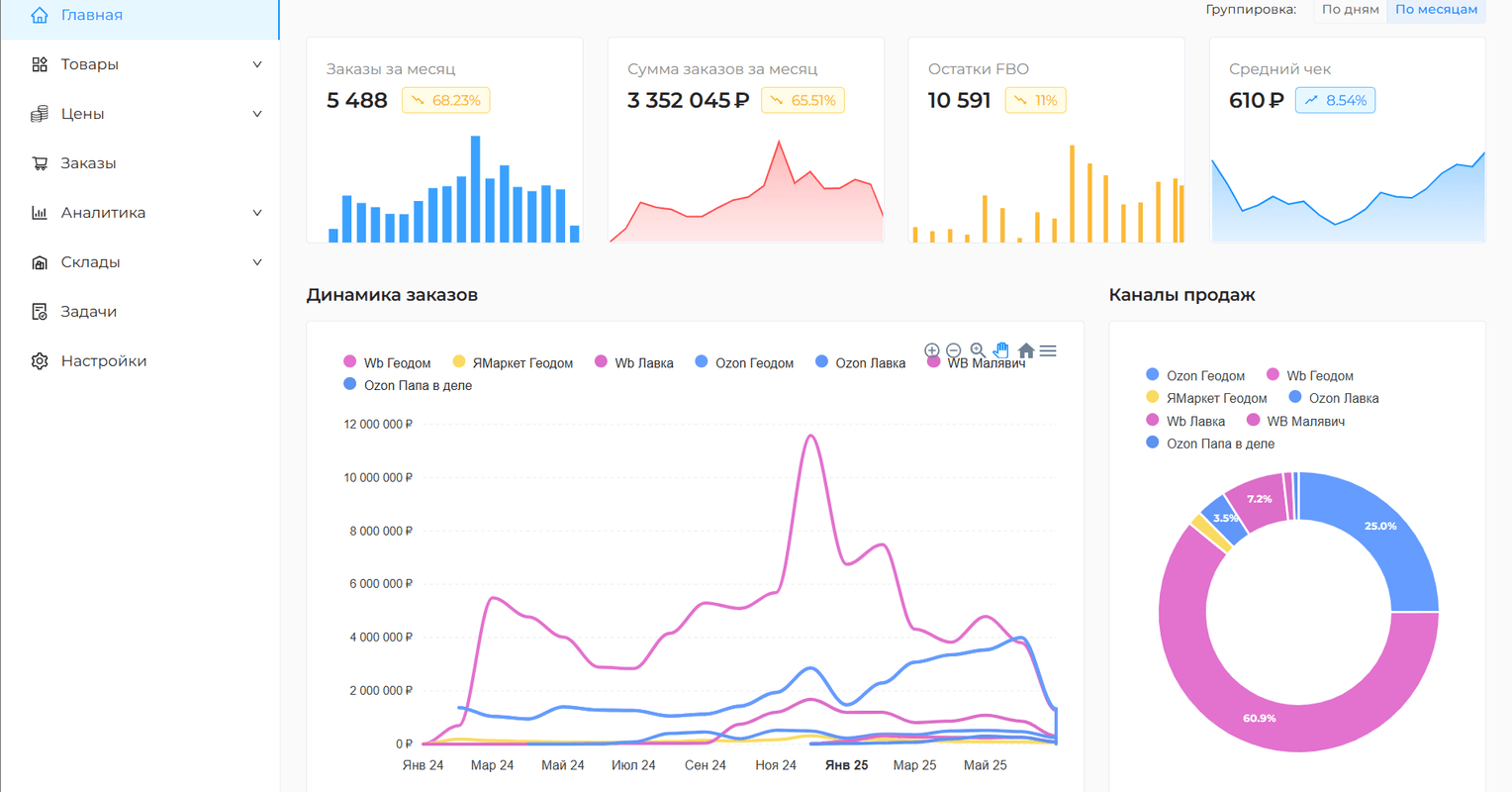
Task: Click the Настройки gear icon
Action: [40, 361]
